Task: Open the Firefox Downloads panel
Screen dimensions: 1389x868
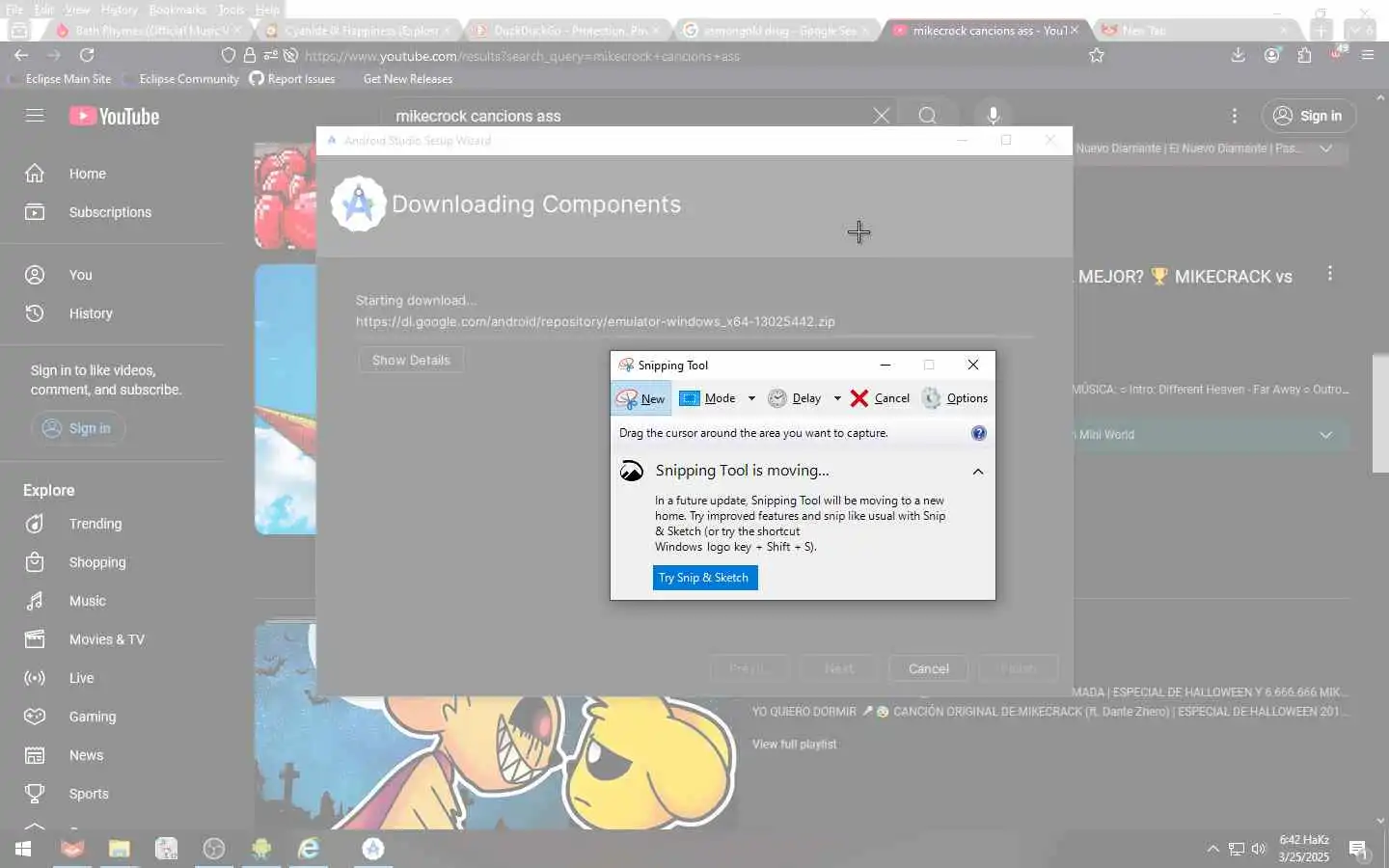Action: 1239,56
